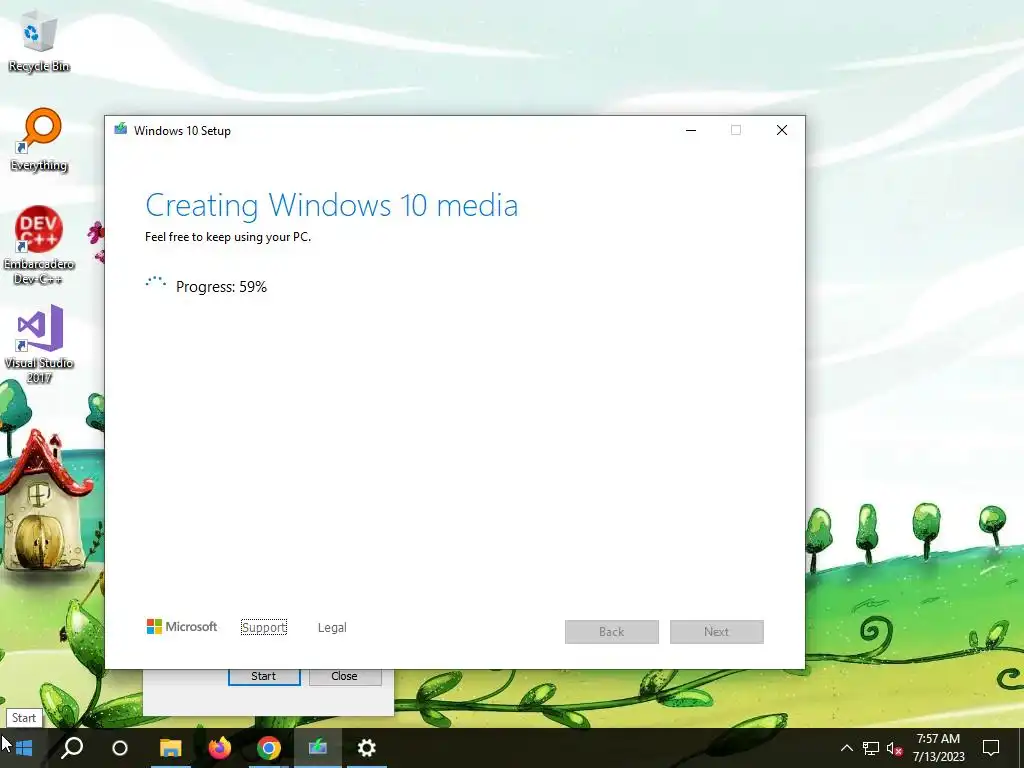1024x768 pixels.
Task: Open Cortana circle icon on taskbar
Action: 120,748
